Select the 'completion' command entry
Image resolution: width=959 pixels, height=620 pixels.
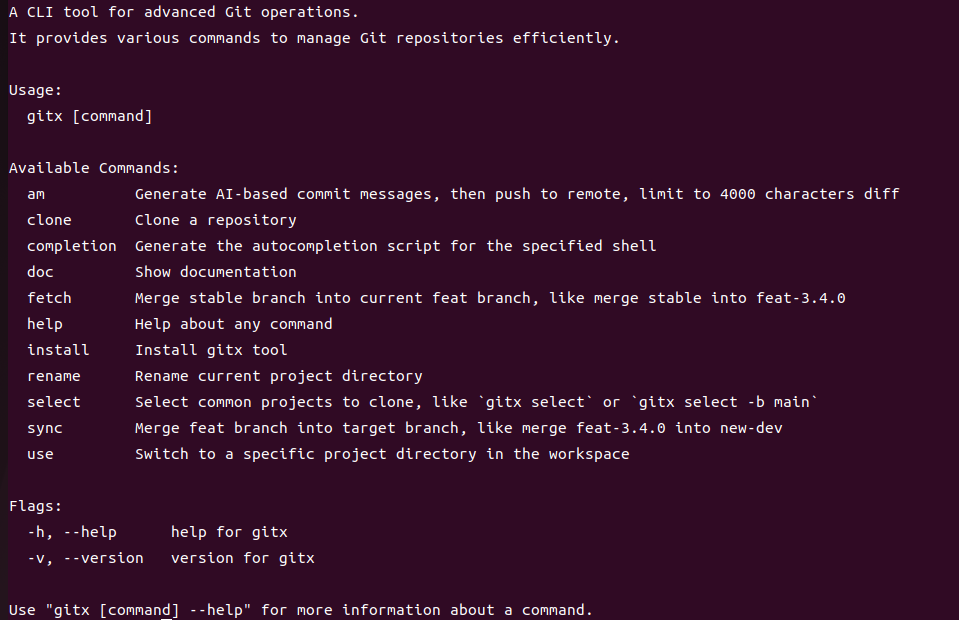pos(71,246)
